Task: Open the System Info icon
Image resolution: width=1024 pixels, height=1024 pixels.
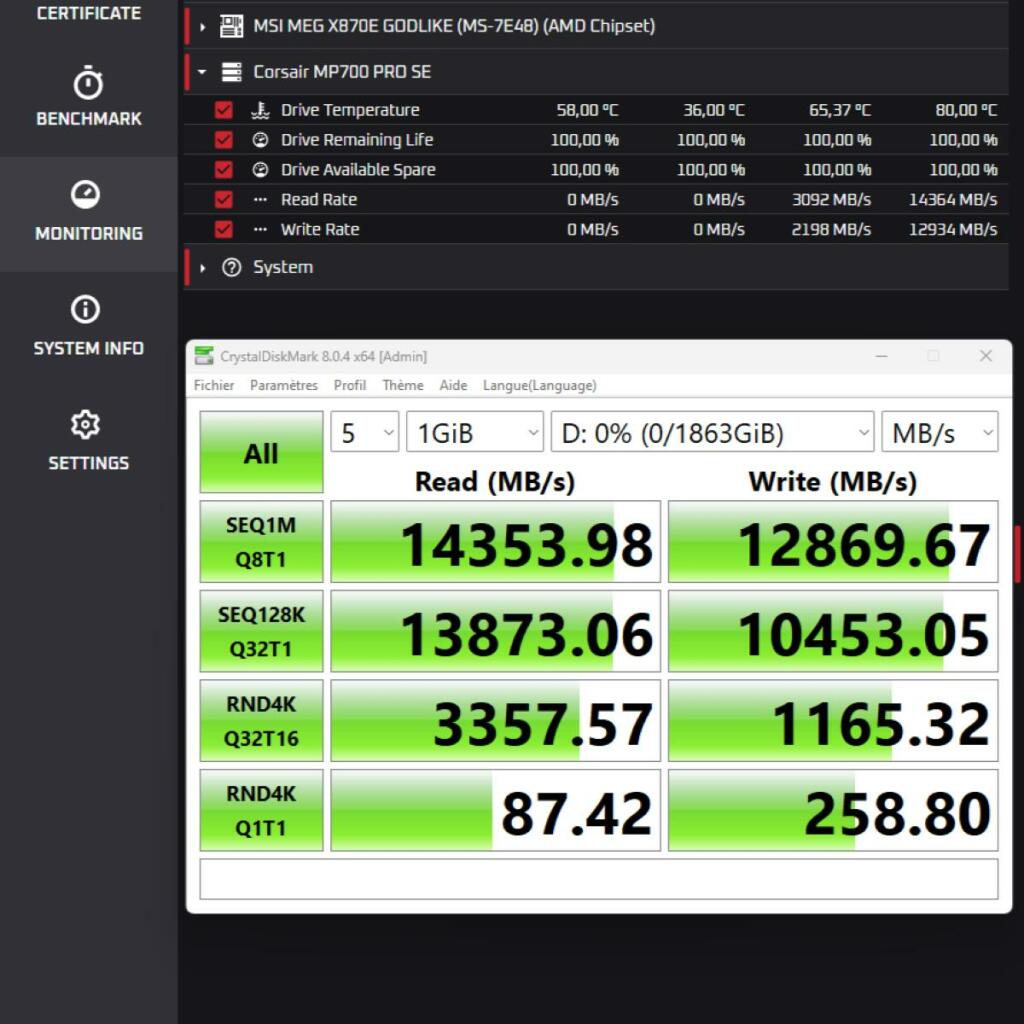Action: [x=86, y=310]
